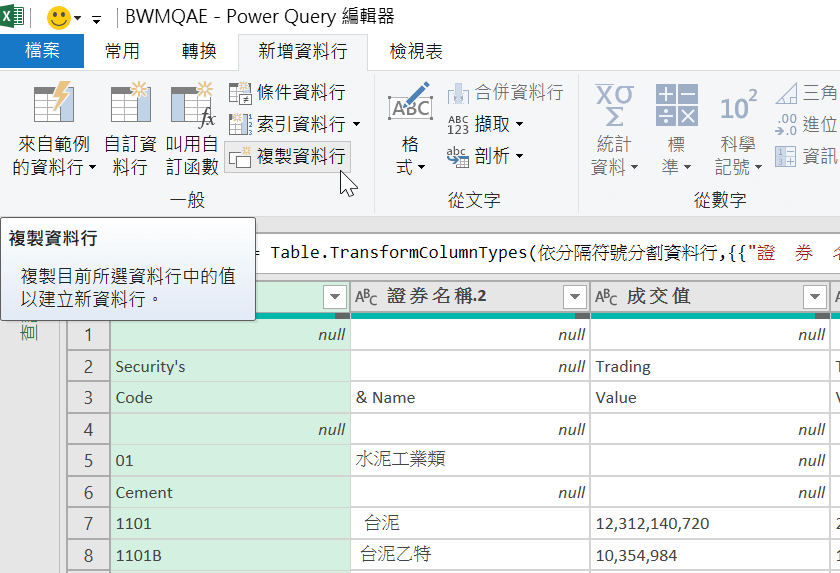This screenshot has width=840, height=573.
Task: Click 統計資料 statistics icon
Action: [614, 104]
